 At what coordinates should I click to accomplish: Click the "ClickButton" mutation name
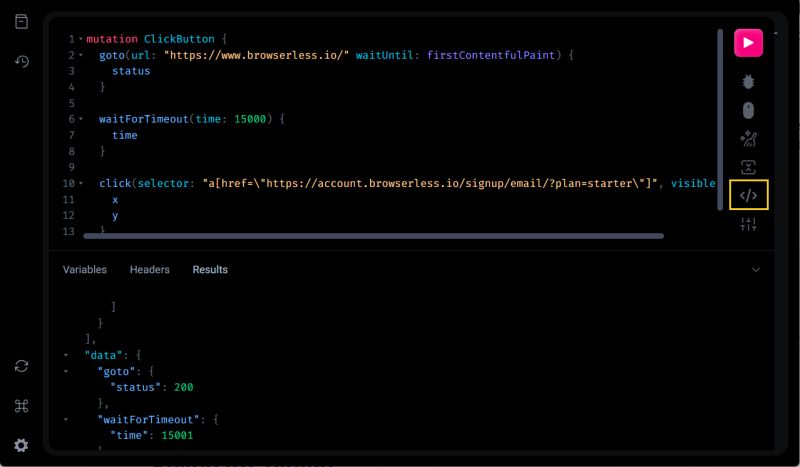179,39
